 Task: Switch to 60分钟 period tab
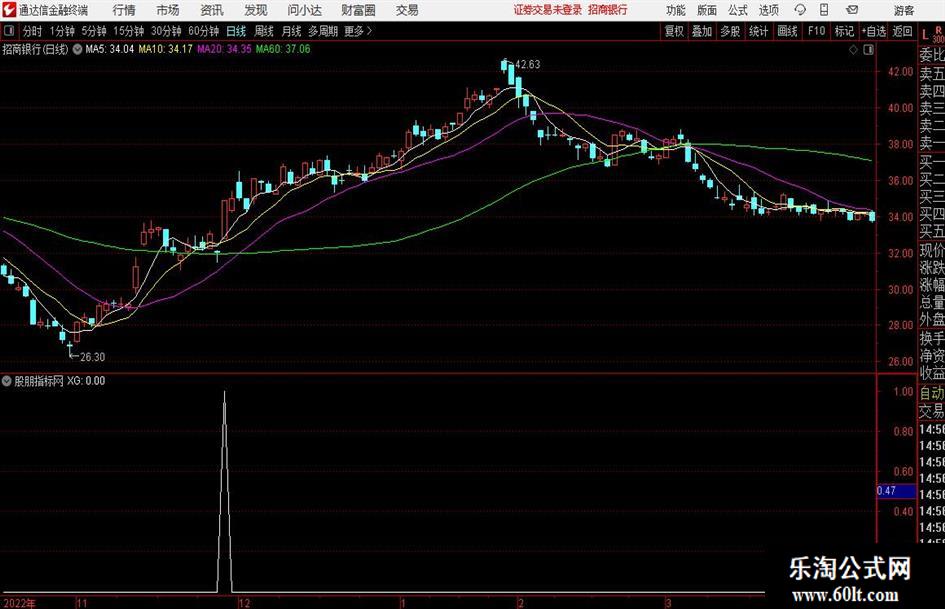click(x=204, y=31)
